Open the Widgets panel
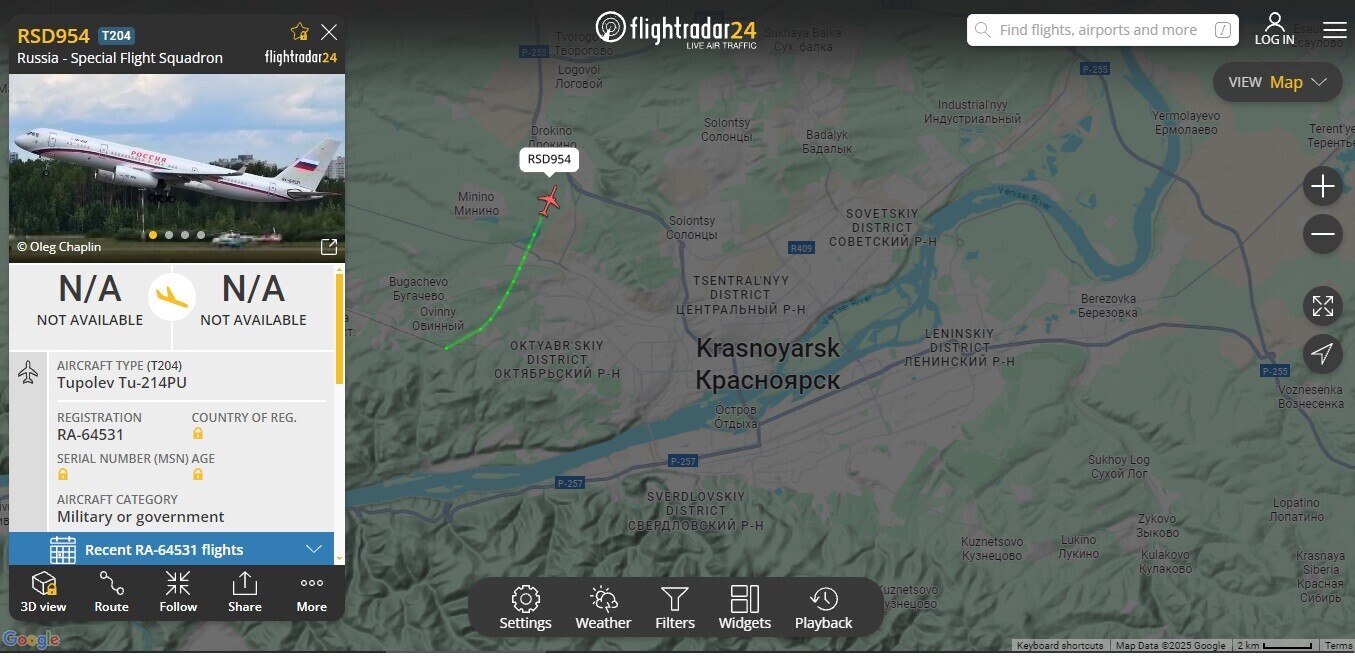 click(x=745, y=608)
